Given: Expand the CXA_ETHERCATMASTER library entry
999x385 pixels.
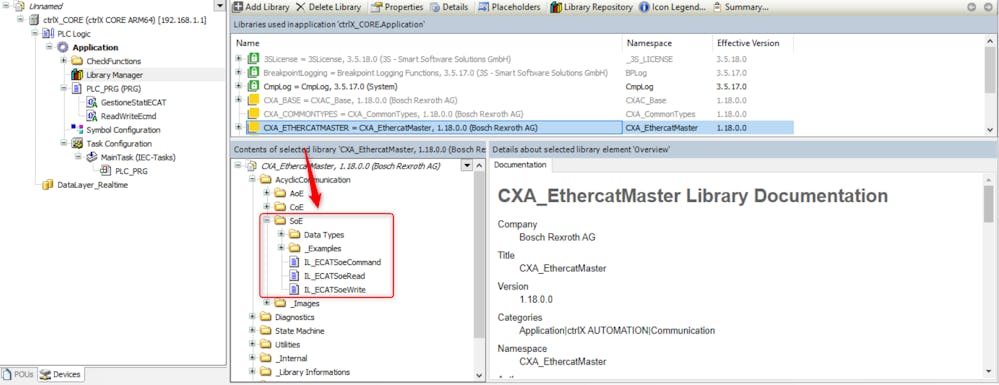Looking at the screenshot, I should click(x=239, y=127).
